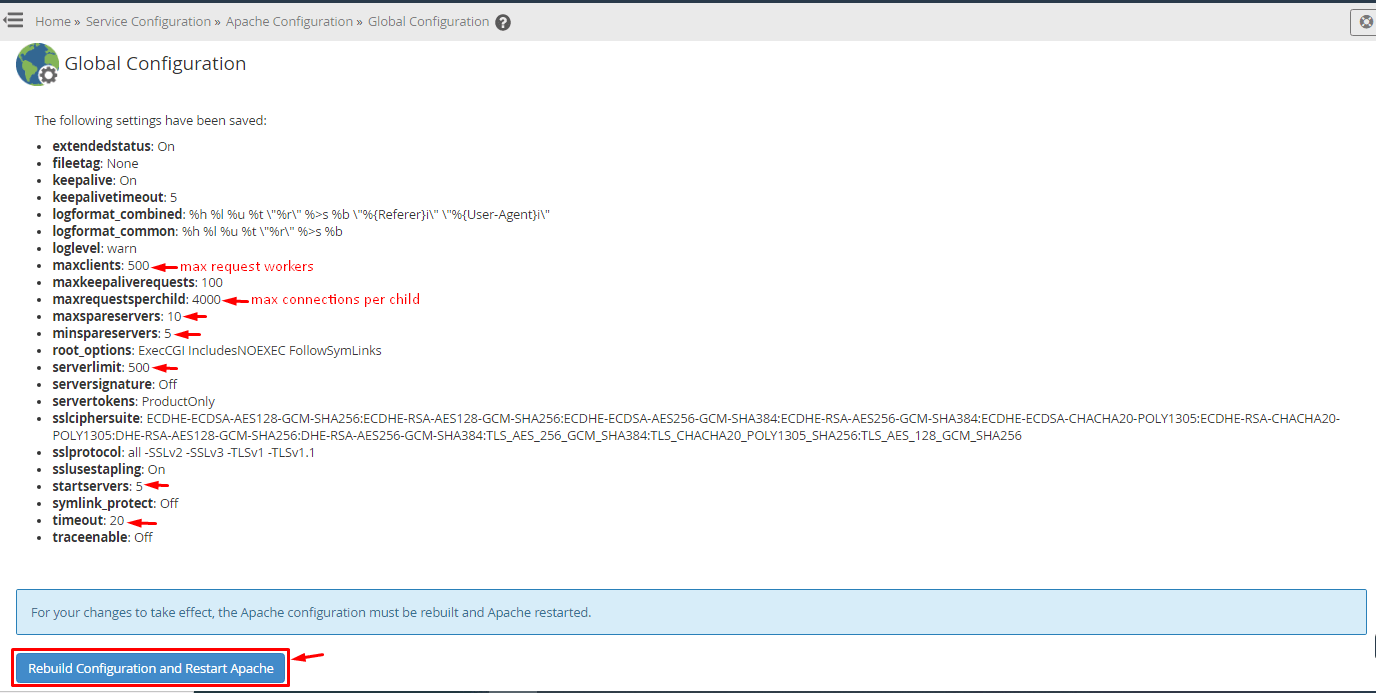
Task: Click the Global Configuration breadcrumb link
Action: (429, 21)
